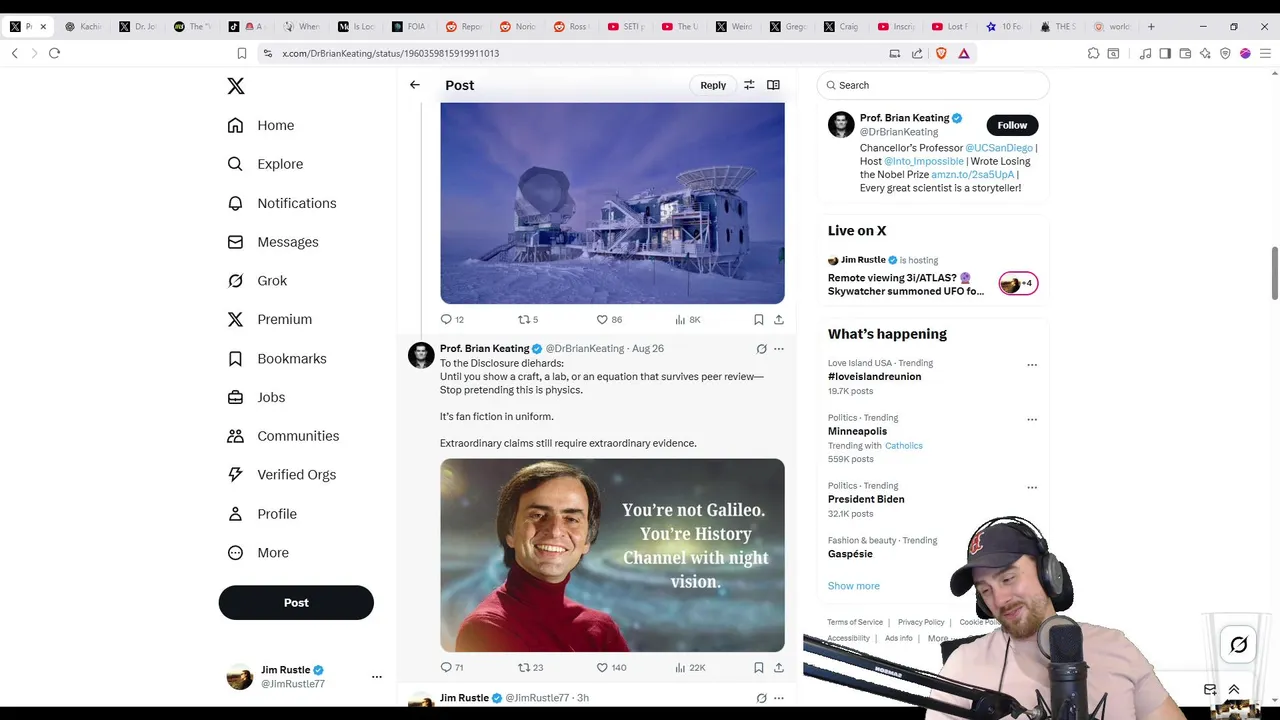Click Show more under What's happening
Viewport: 1280px width, 720px height.
853,586
